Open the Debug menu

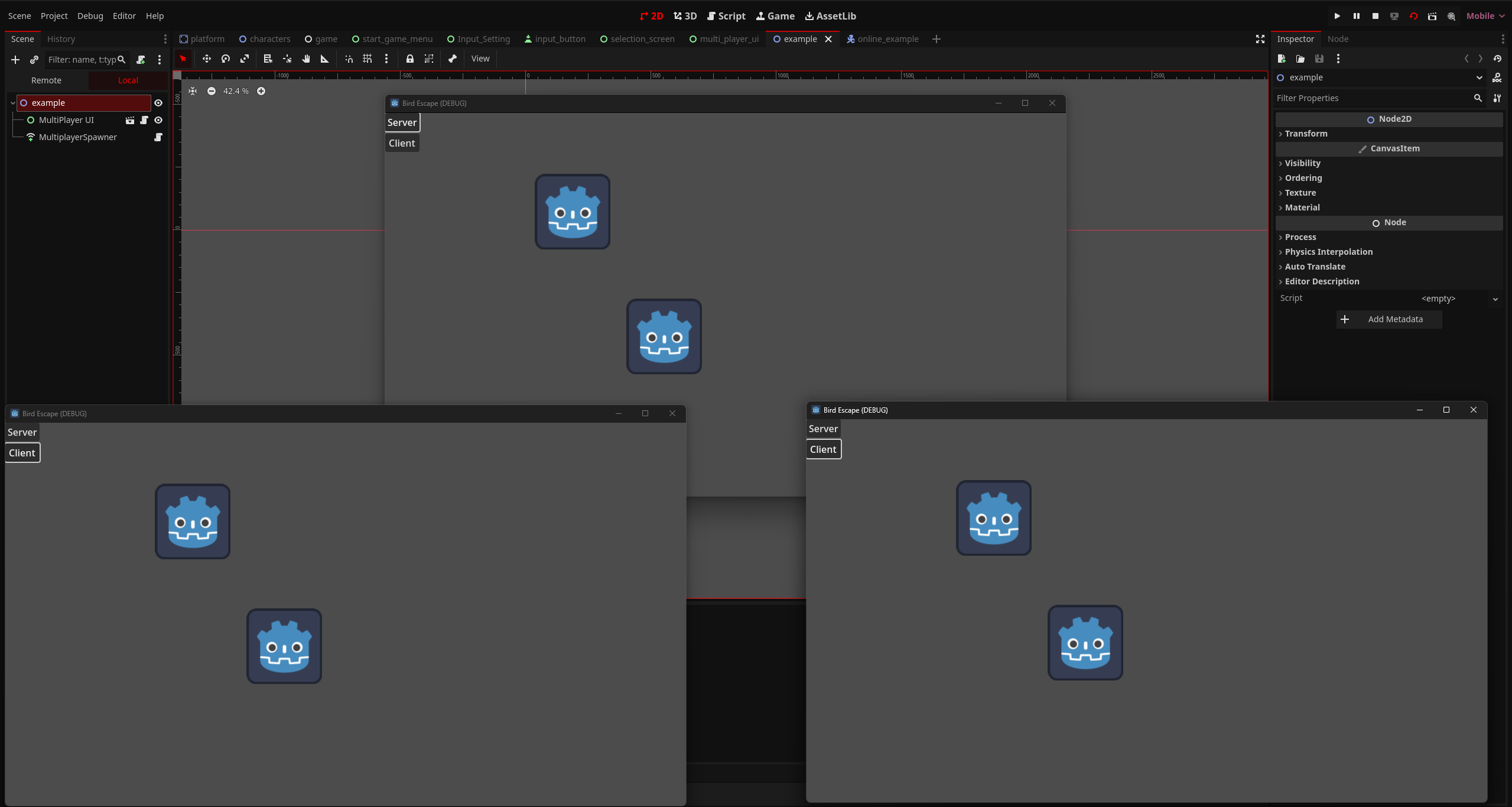[x=90, y=16]
